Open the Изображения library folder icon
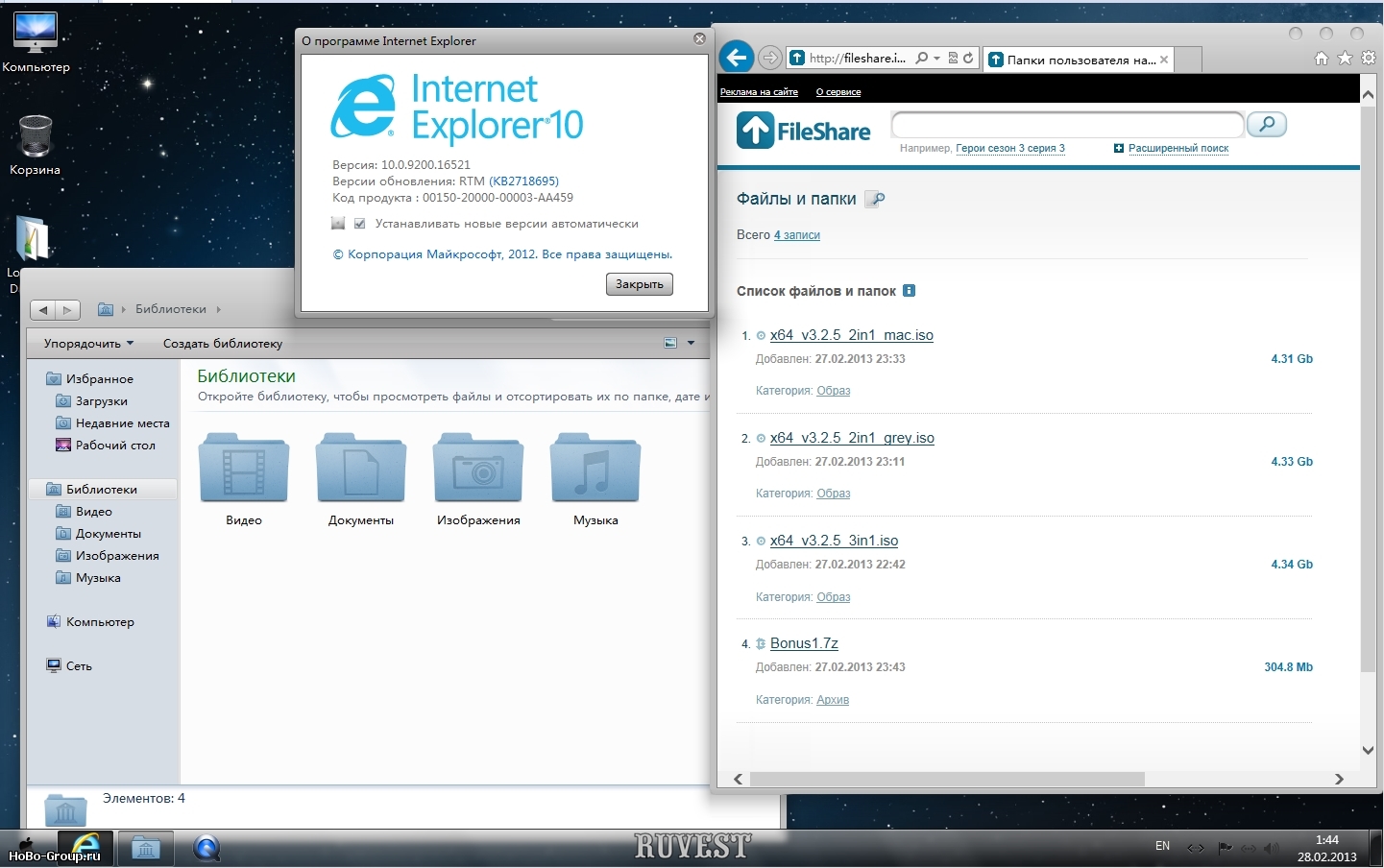The height and width of the screenshot is (868, 1384). point(478,468)
